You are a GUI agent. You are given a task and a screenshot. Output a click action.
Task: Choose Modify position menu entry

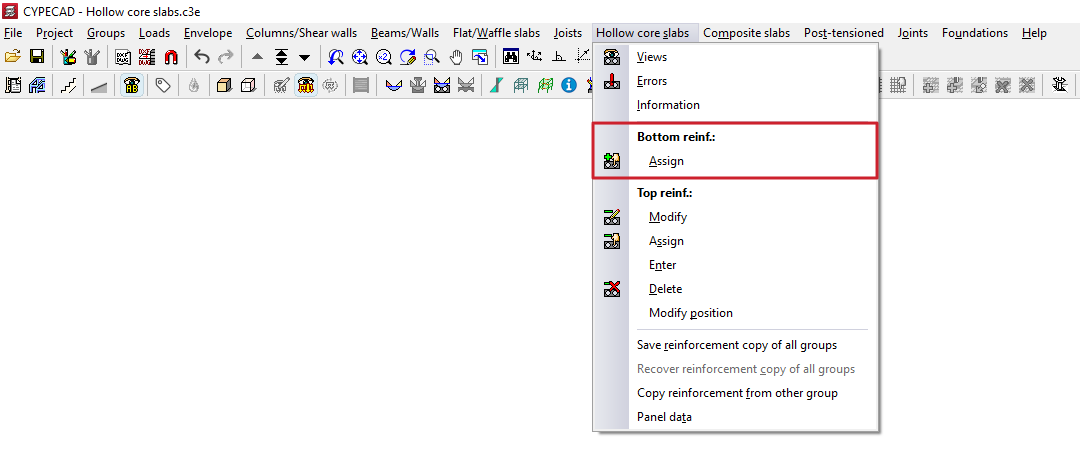click(735, 314)
